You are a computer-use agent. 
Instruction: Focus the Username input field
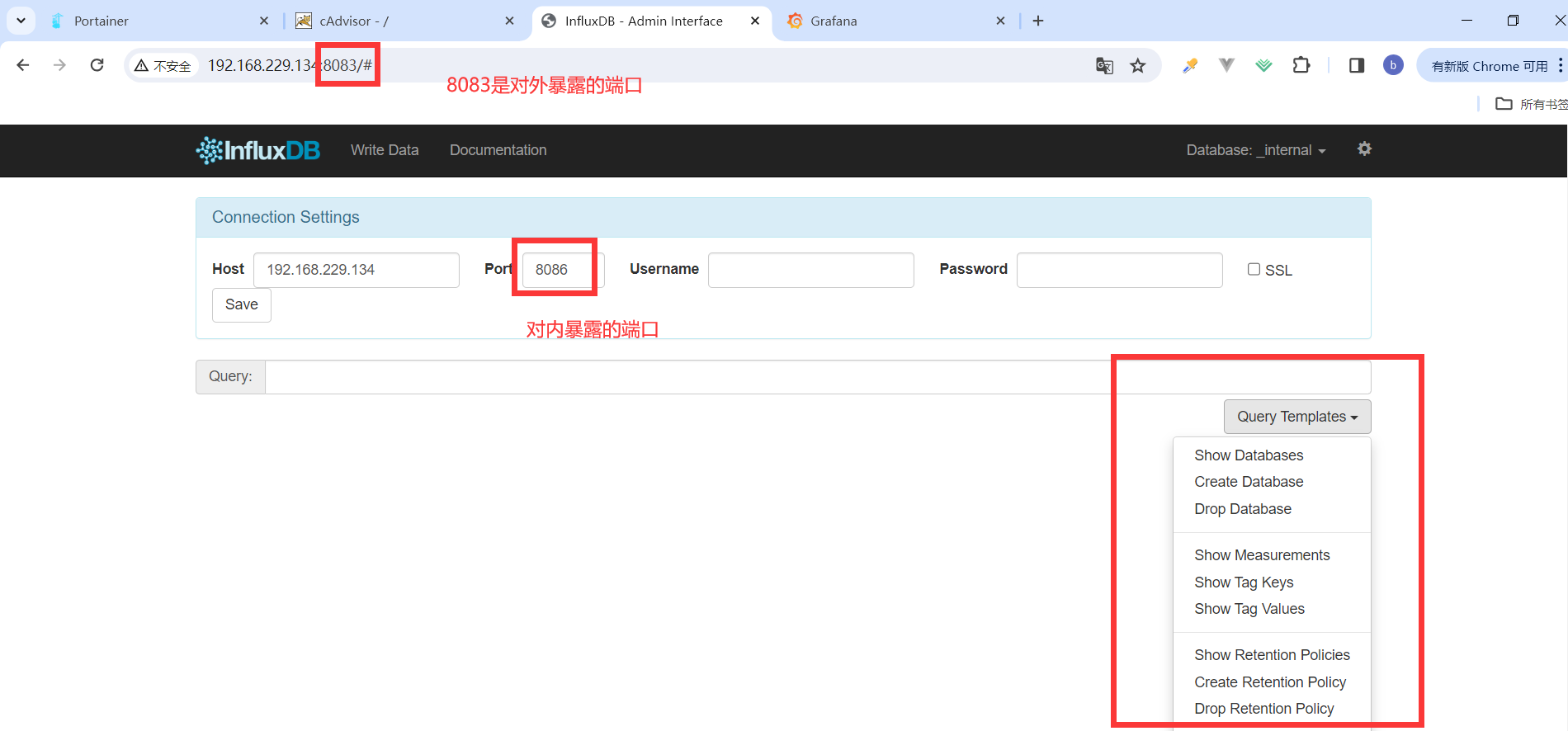811,270
